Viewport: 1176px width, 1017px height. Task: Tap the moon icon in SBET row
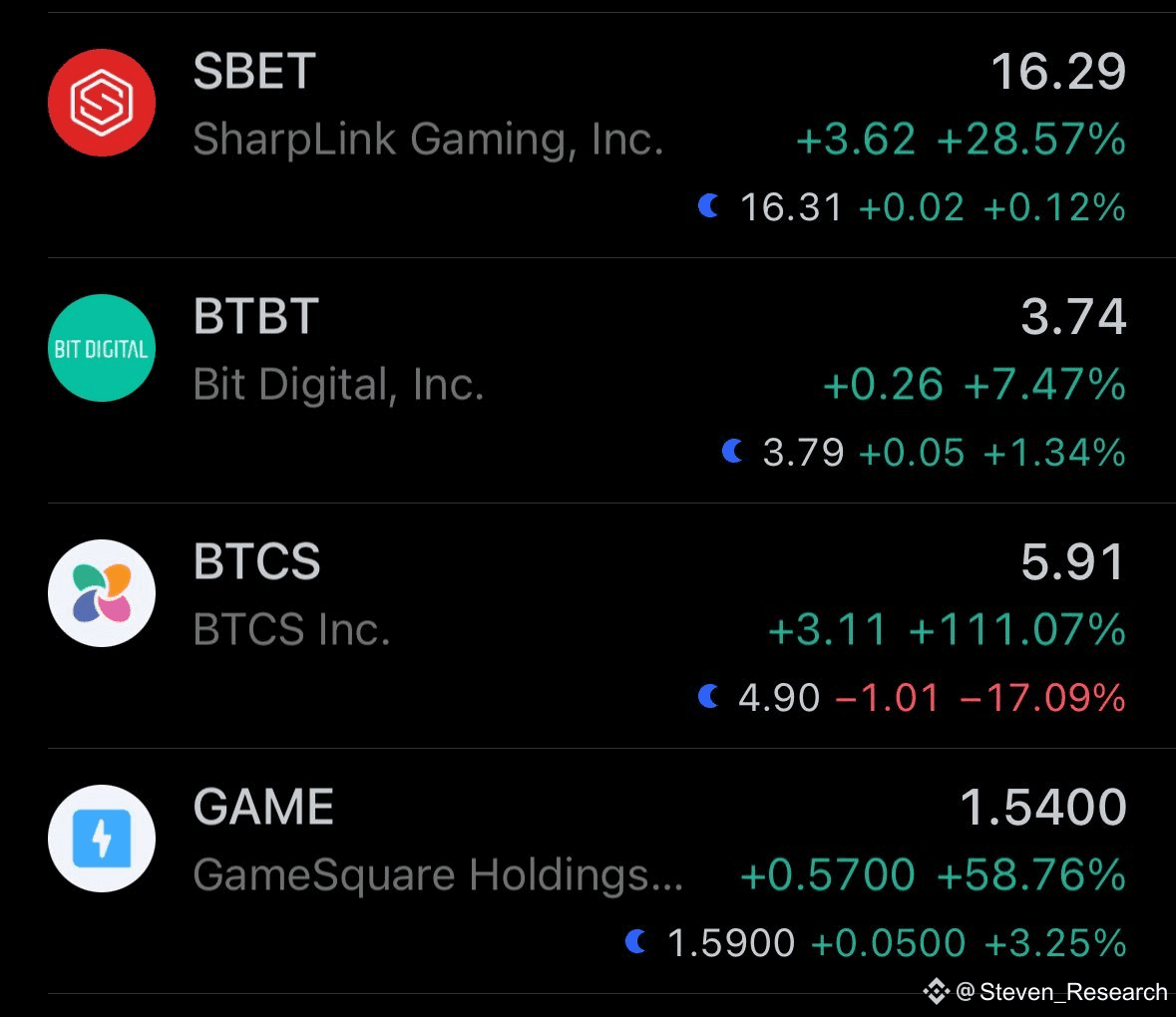(709, 206)
